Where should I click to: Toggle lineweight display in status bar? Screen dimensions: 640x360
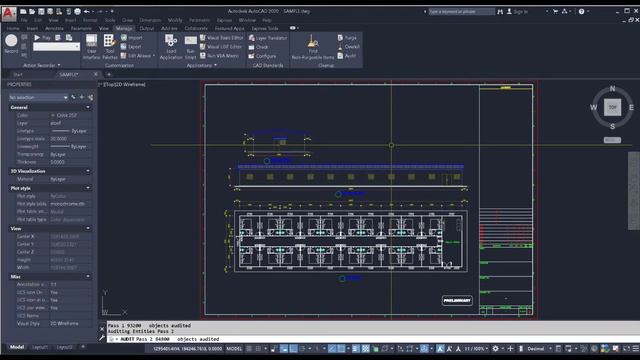pos(356,349)
